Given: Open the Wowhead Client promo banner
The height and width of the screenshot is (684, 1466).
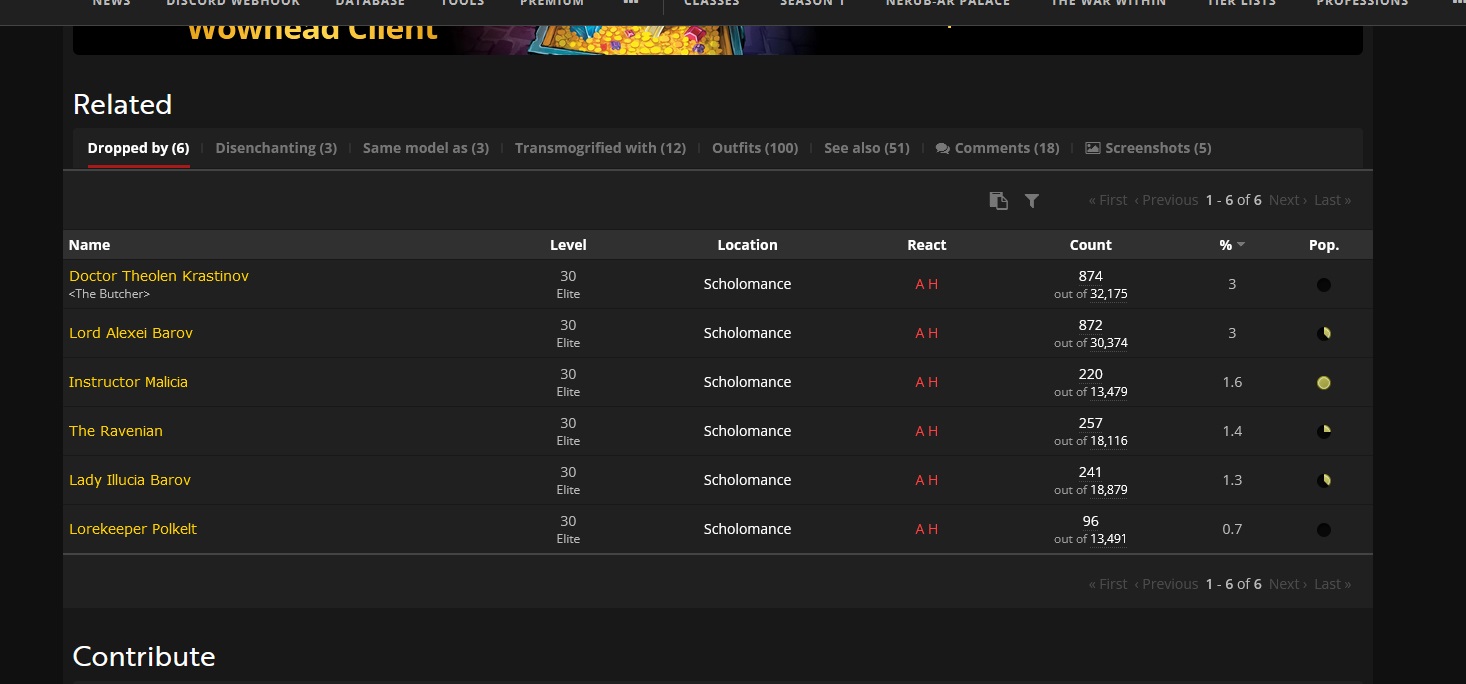Looking at the screenshot, I should (x=718, y=40).
